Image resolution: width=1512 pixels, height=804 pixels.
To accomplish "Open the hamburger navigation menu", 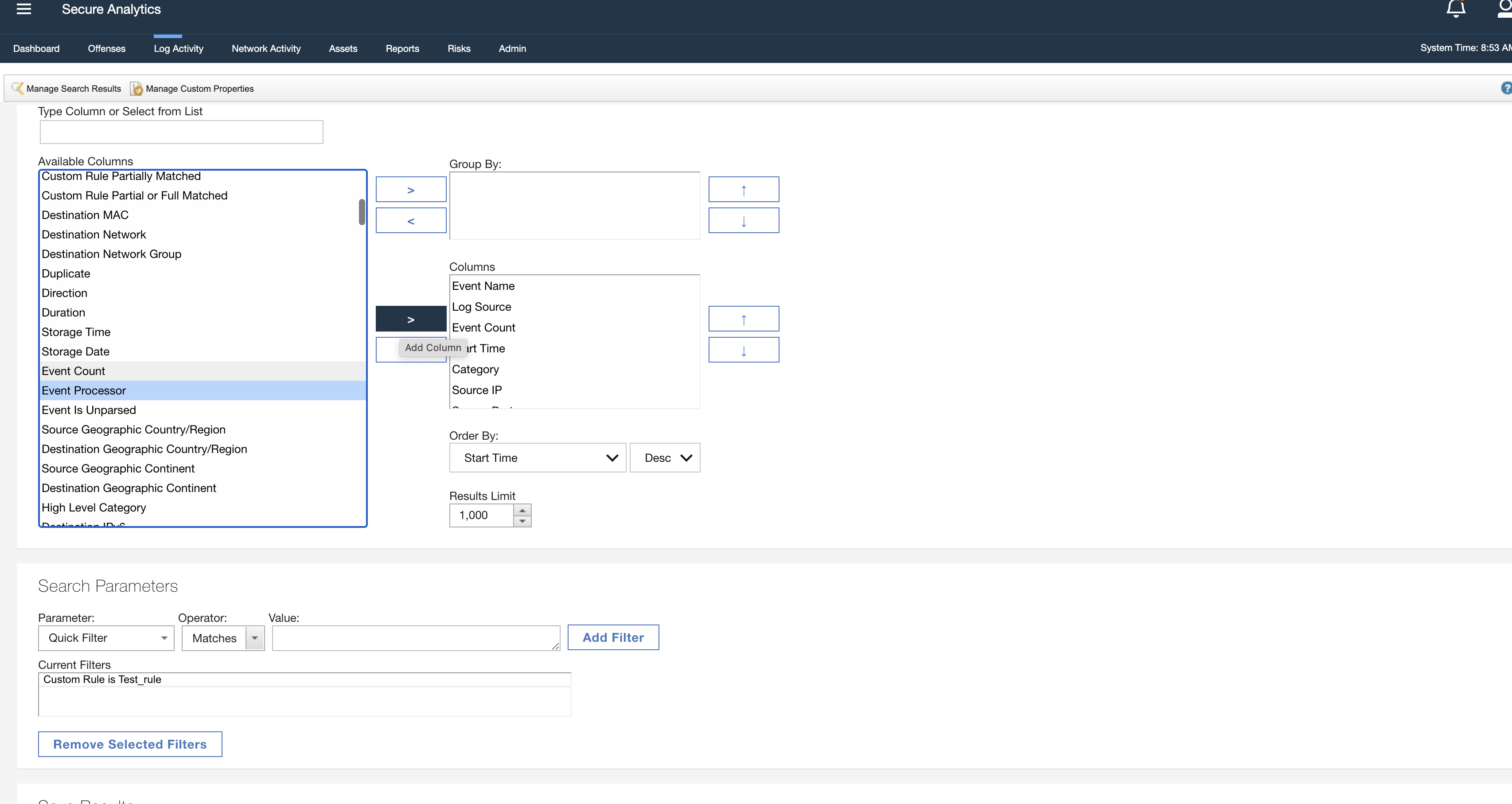I will tap(23, 9).
